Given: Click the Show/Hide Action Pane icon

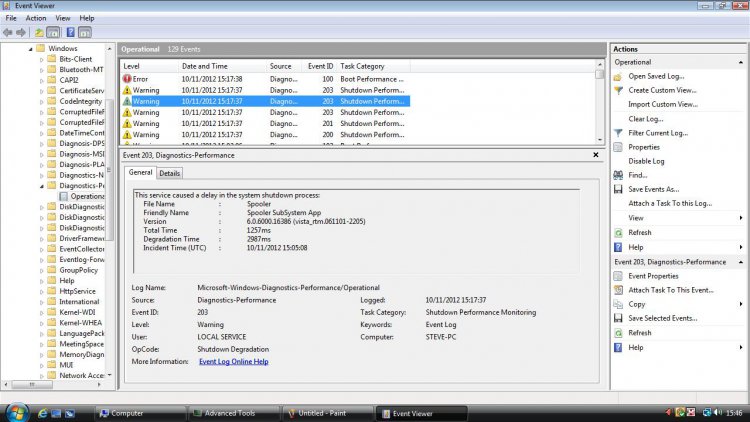Looking at the screenshot, I should tap(85, 33).
